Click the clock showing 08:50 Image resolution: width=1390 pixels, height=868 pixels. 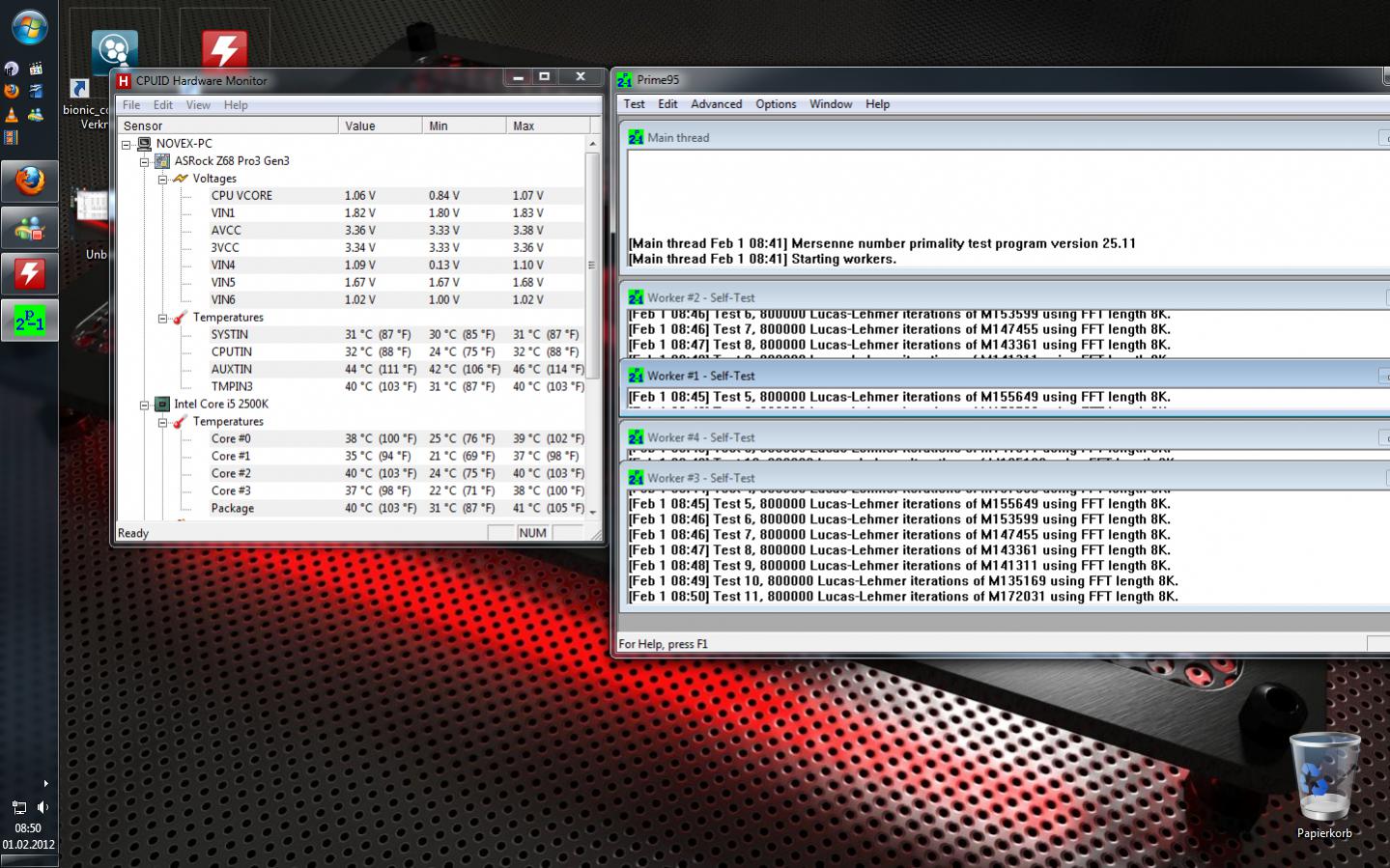click(28, 828)
